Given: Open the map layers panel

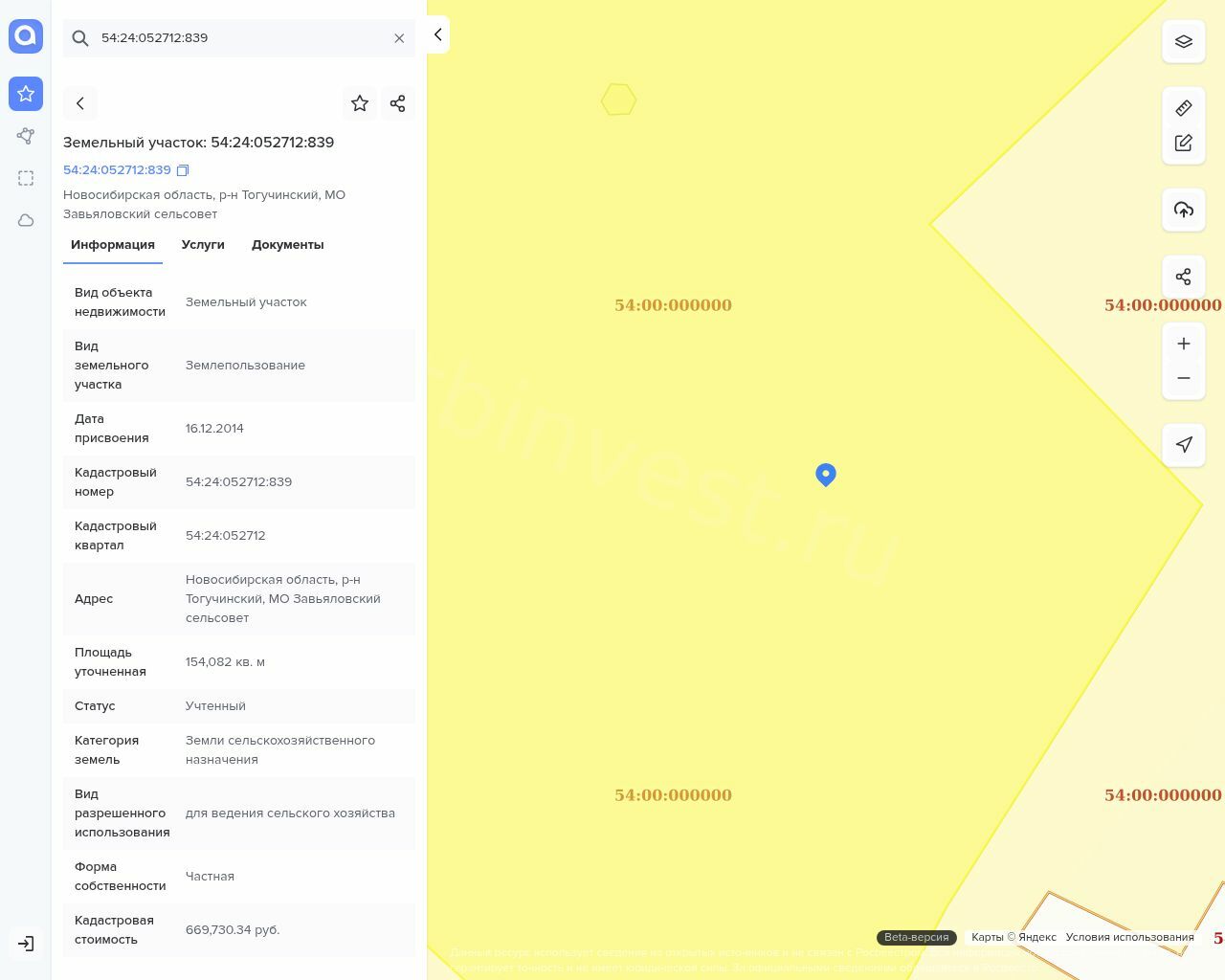Looking at the screenshot, I should (1183, 42).
